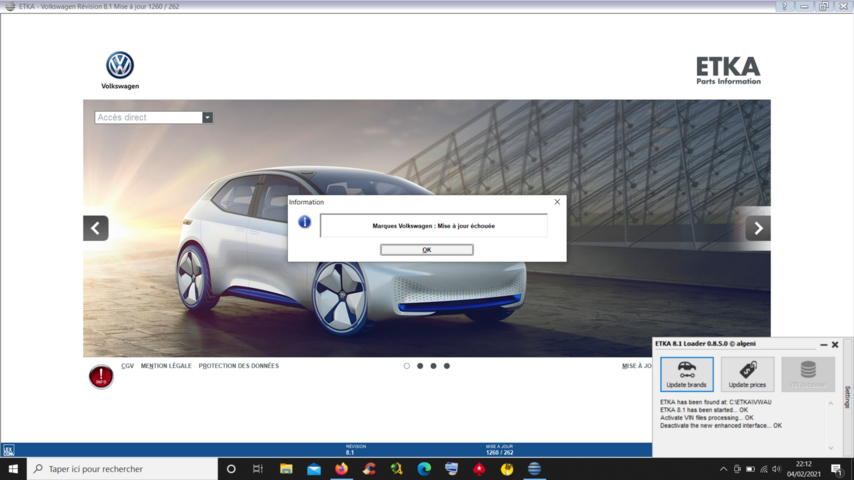Go to next slide with right arrow
The width and height of the screenshot is (854, 480).
click(x=758, y=228)
